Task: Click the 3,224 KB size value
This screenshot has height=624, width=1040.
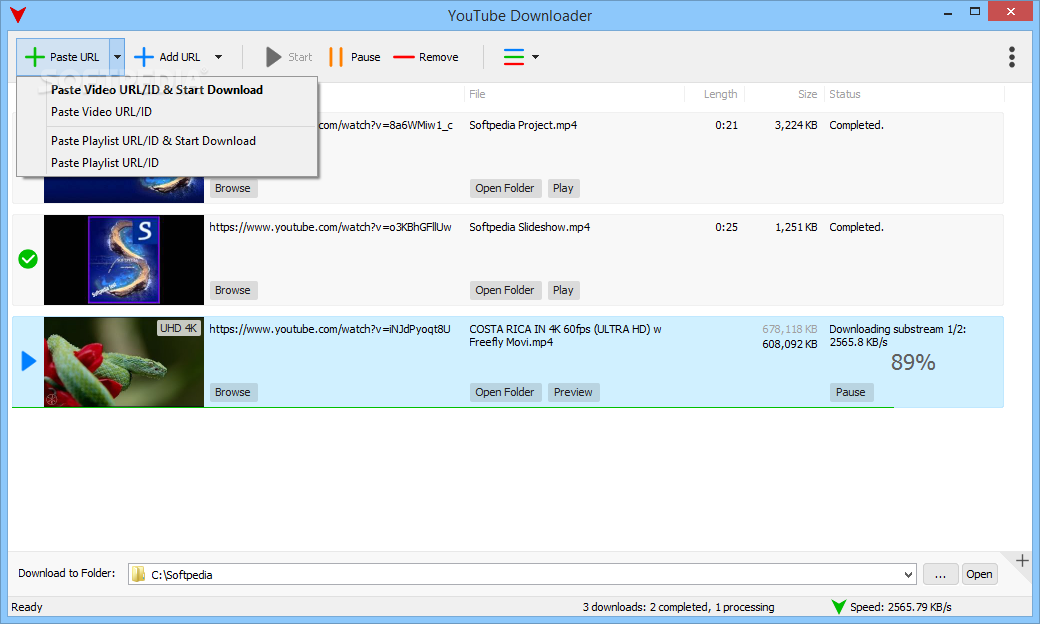Action: 796,125
